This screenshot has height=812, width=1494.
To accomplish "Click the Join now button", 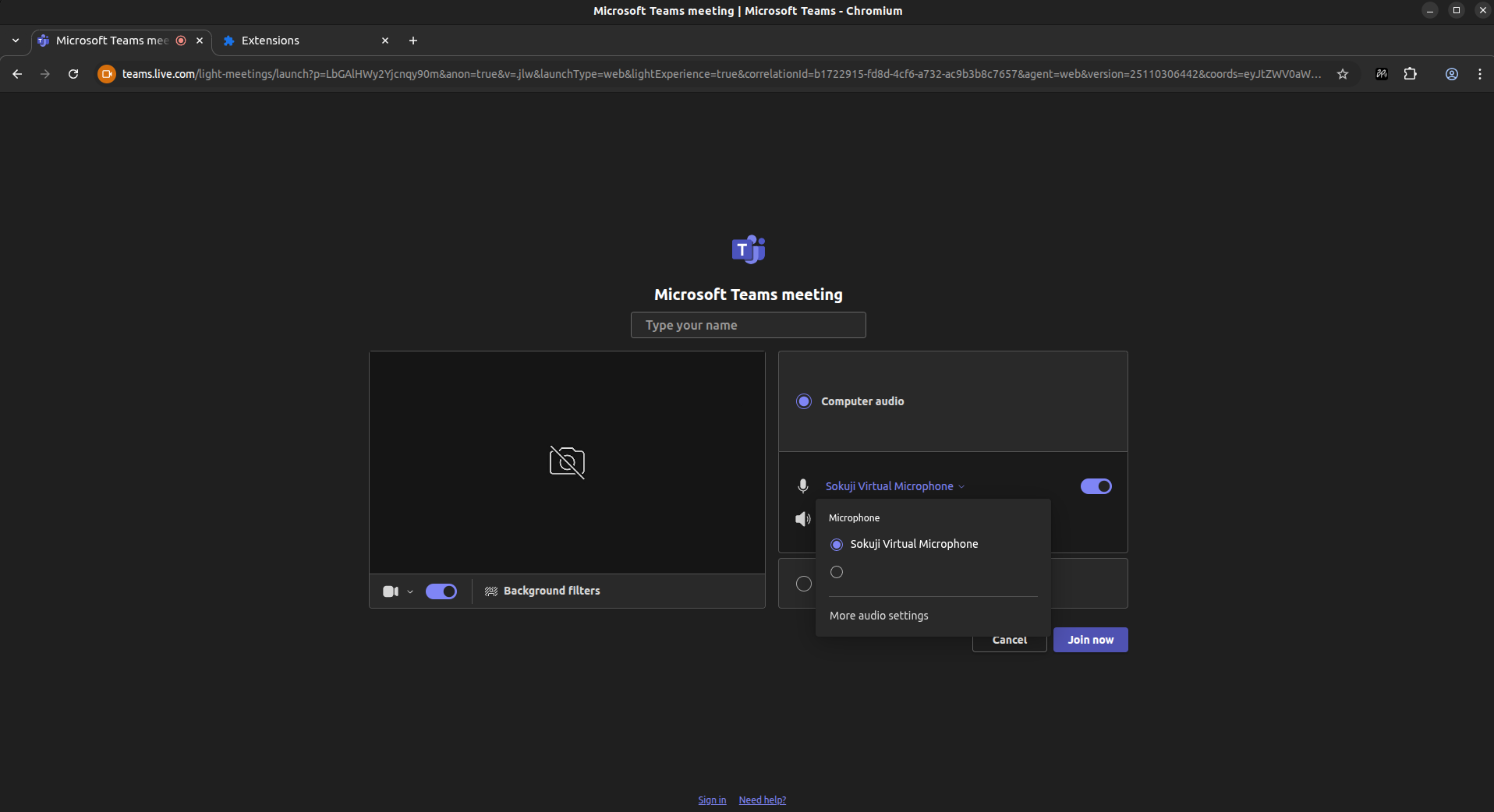I will coord(1091,640).
